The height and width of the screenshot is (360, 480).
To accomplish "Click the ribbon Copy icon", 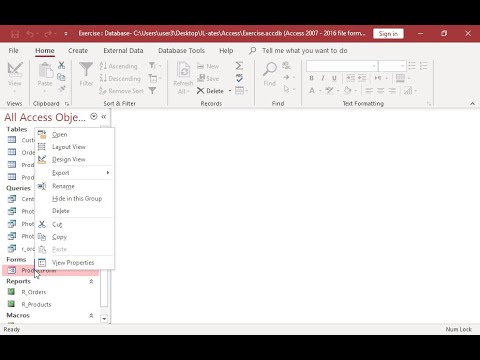I will tap(62, 77).
